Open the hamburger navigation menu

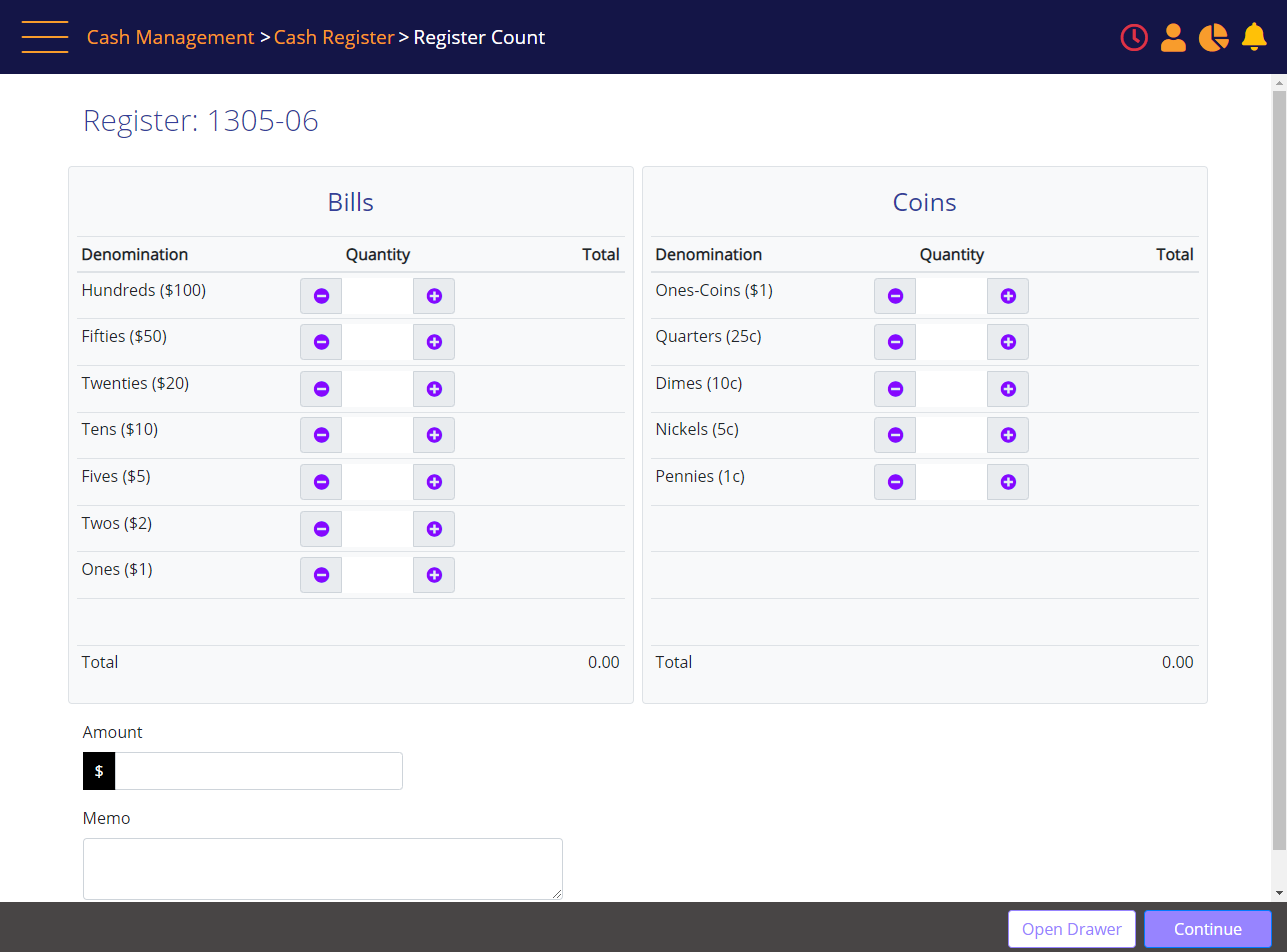point(45,37)
